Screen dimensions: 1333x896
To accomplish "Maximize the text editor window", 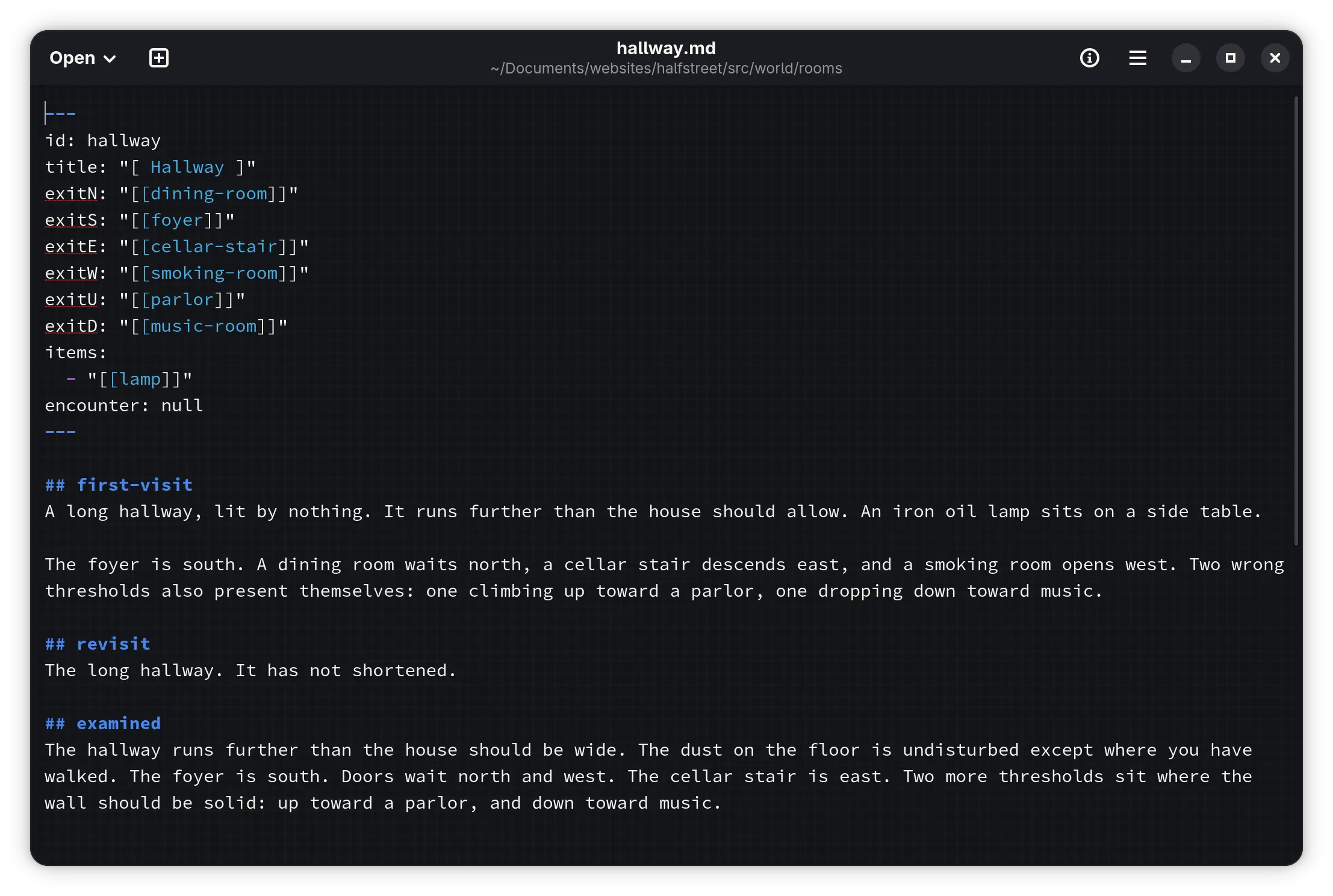I will [x=1231, y=58].
